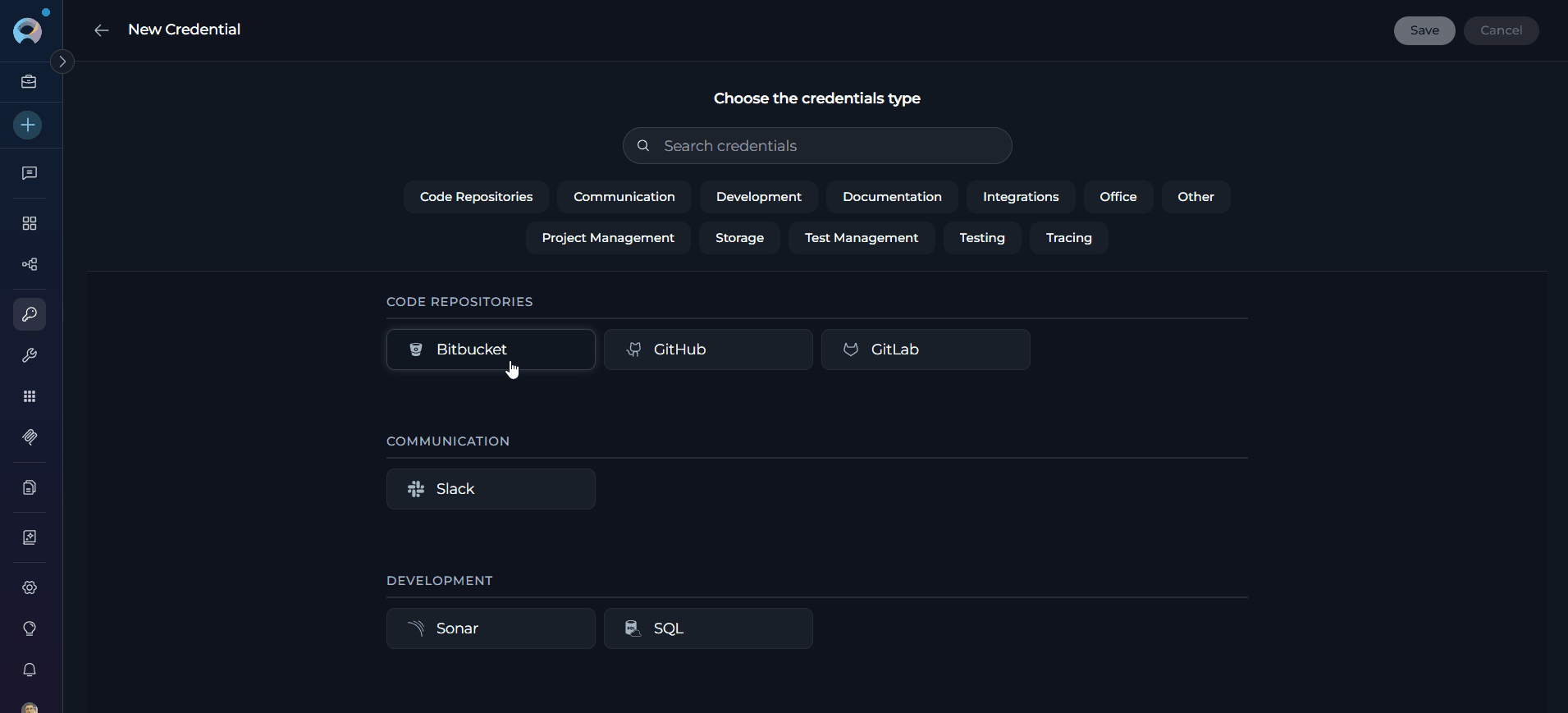Image resolution: width=1568 pixels, height=713 pixels.
Task: Filter by Documentation category
Action: point(892,197)
